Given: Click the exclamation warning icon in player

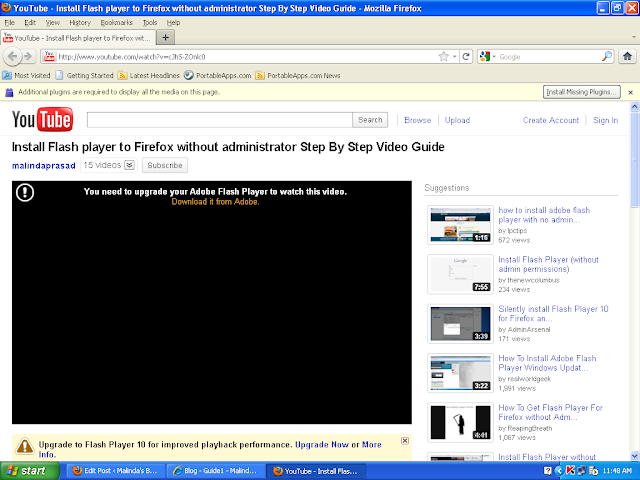Looking at the screenshot, I should click(25, 192).
